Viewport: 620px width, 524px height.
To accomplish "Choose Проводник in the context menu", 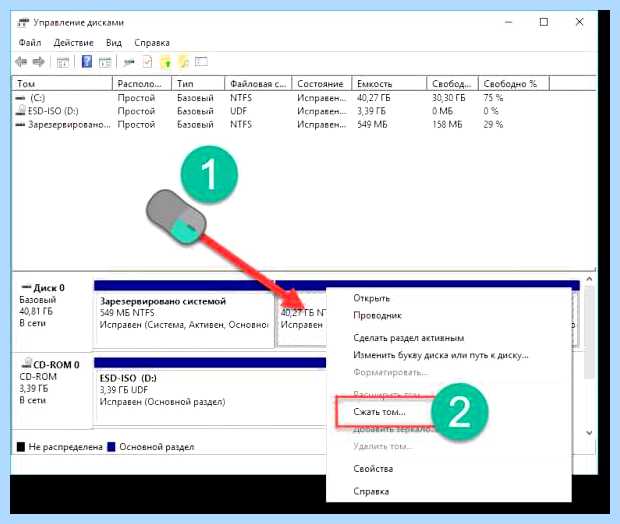I will (378, 316).
